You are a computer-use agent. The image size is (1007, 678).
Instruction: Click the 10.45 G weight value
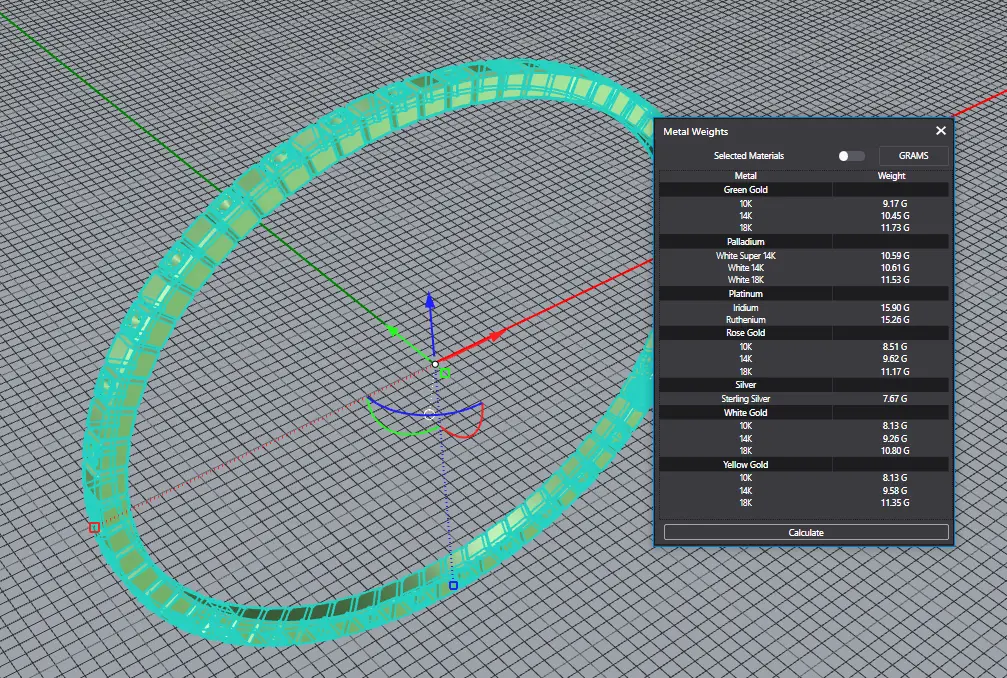tap(895, 216)
